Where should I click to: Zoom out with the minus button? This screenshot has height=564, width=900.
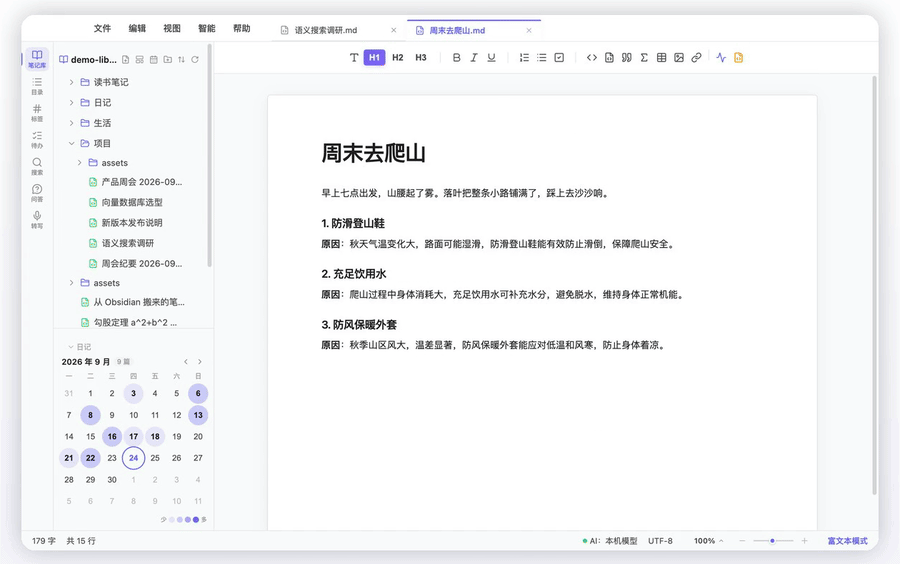tap(742, 541)
